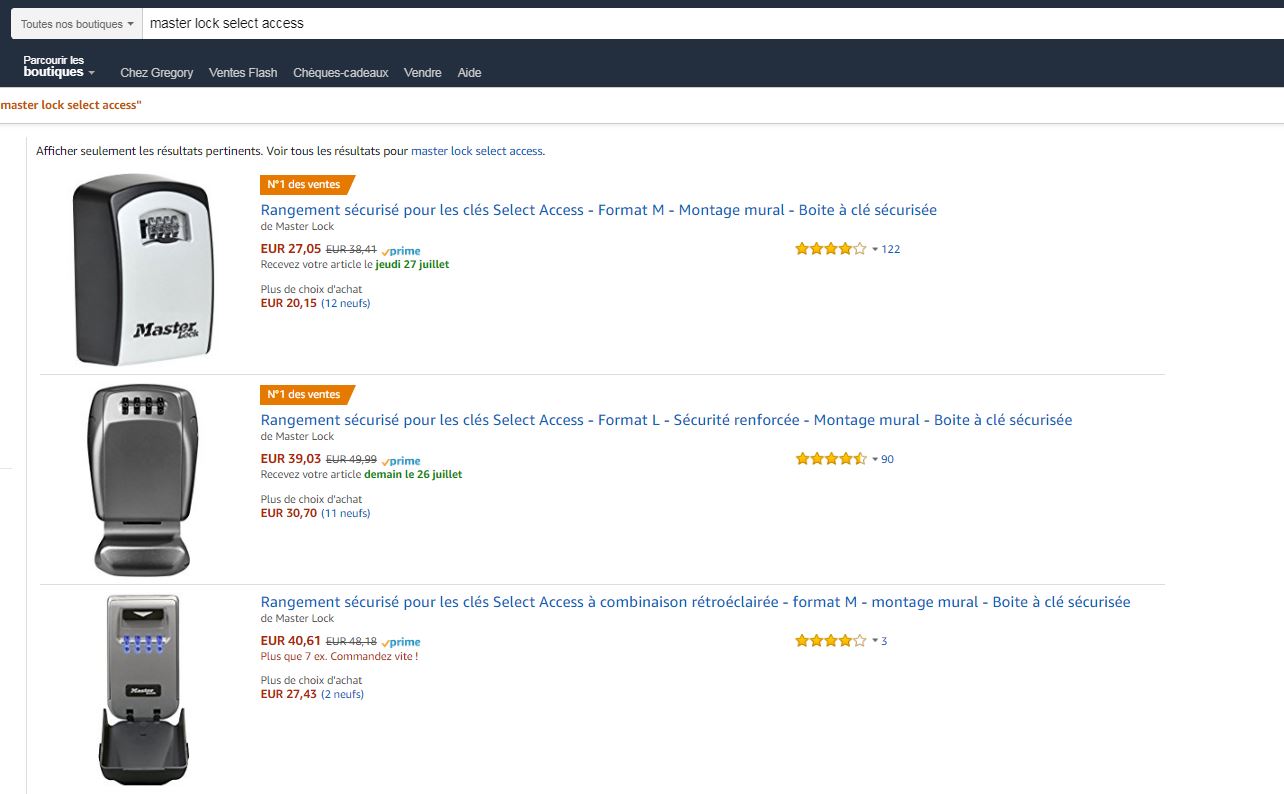The image size is (1284, 794).
Task: Click the second N°1 des ventes badge
Action: [306, 394]
